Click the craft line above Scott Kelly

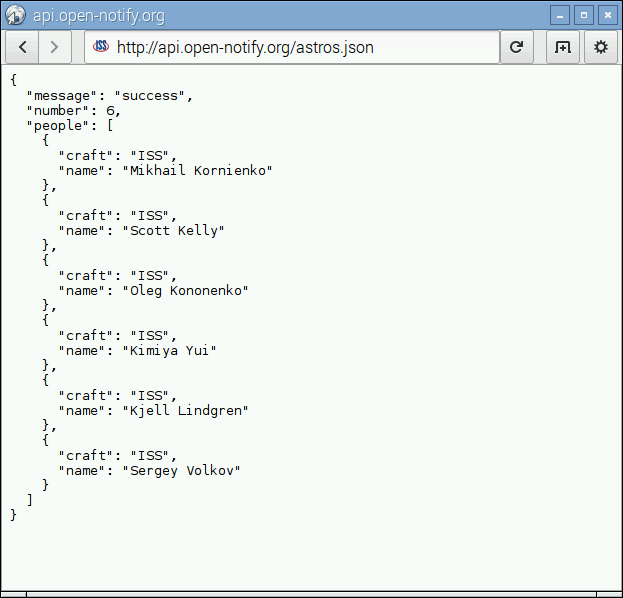coord(117,216)
